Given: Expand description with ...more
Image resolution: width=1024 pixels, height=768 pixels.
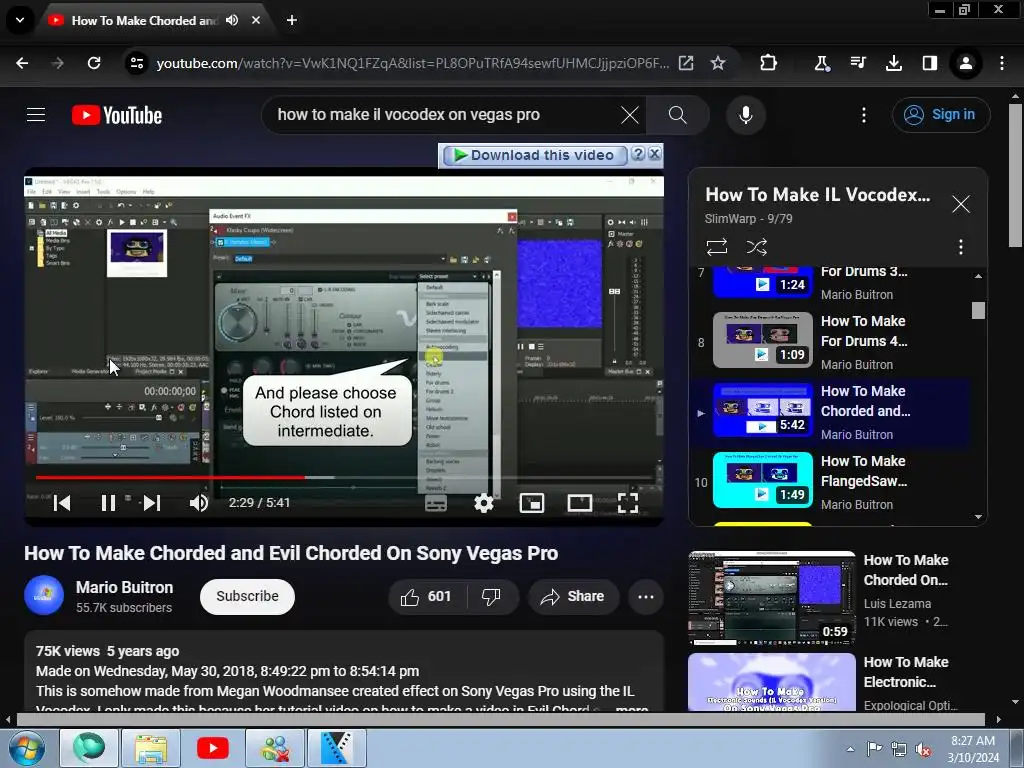Looking at the screenshot, I should 632,708.
